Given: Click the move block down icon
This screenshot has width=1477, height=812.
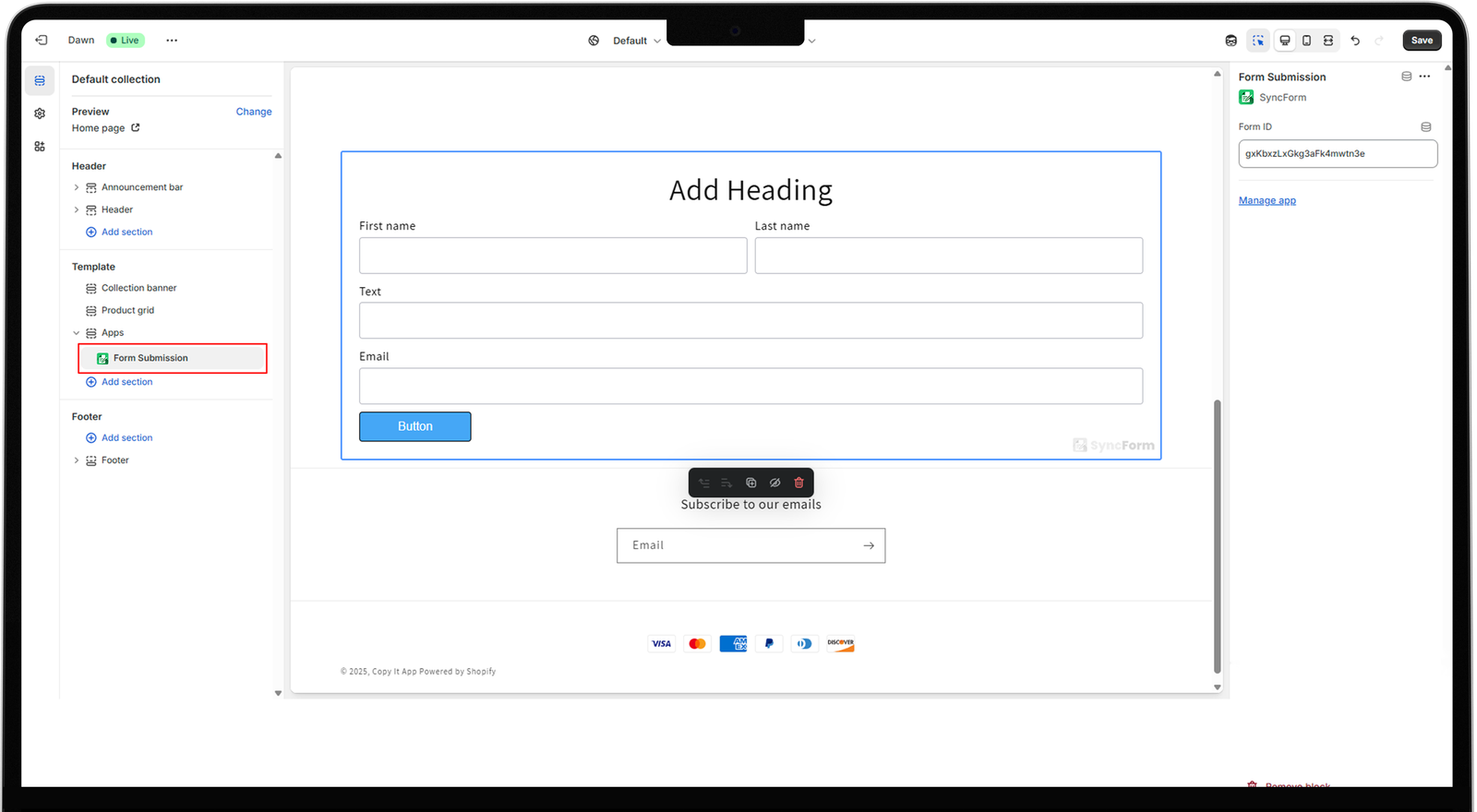Looking at the screenshot, I should (x=726, y=483).
